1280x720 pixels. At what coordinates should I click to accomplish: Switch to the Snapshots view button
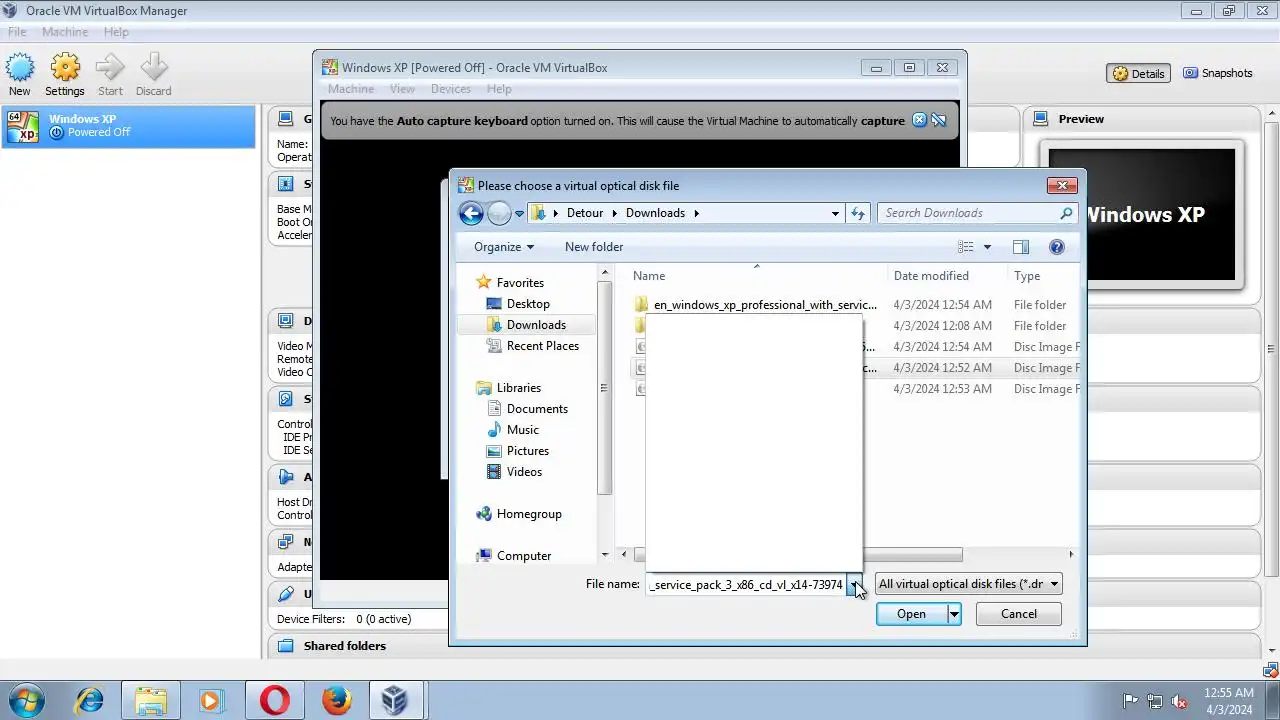(x=1217, y=73)
